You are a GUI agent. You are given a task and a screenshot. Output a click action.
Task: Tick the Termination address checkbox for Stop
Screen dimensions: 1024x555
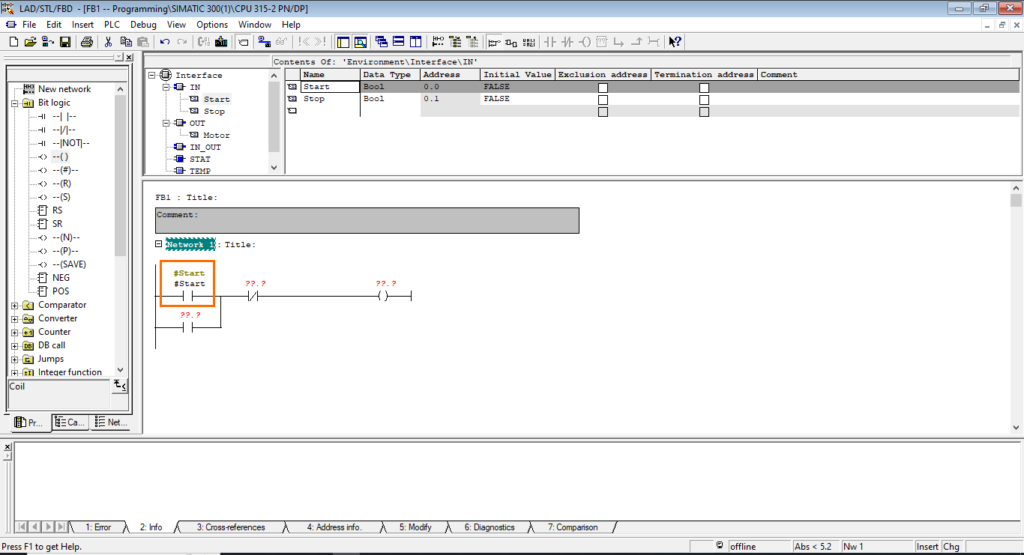pyautogui.click(x=704, y=100)
